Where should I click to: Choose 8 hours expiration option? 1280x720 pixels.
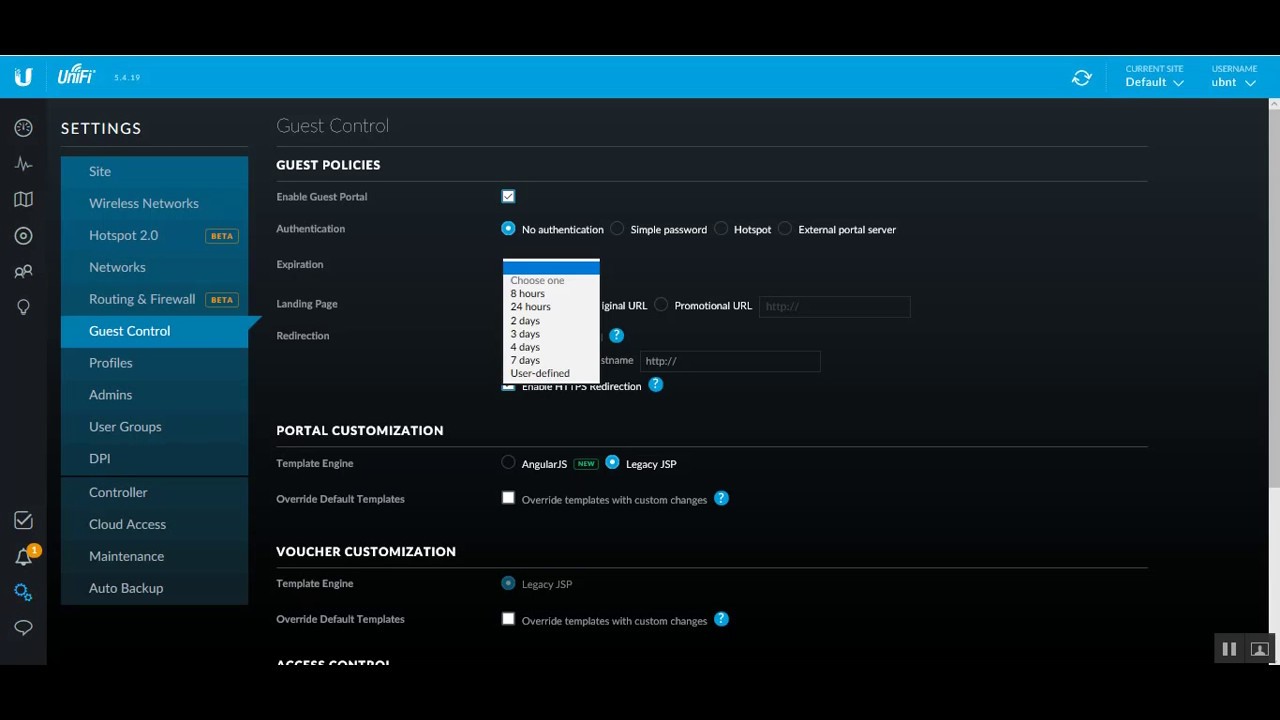551,294
